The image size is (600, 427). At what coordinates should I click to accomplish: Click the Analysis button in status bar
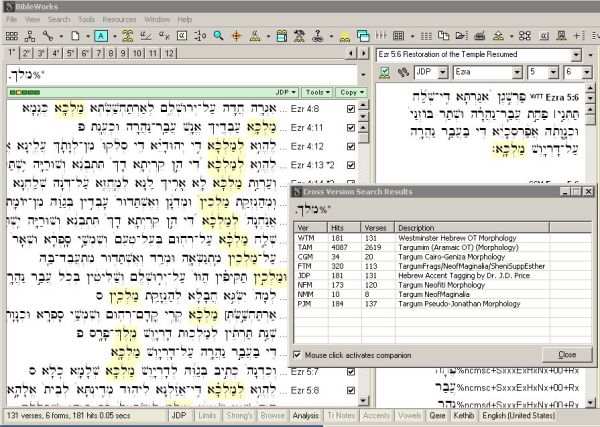pyautogui.click(x=305, y=416)
